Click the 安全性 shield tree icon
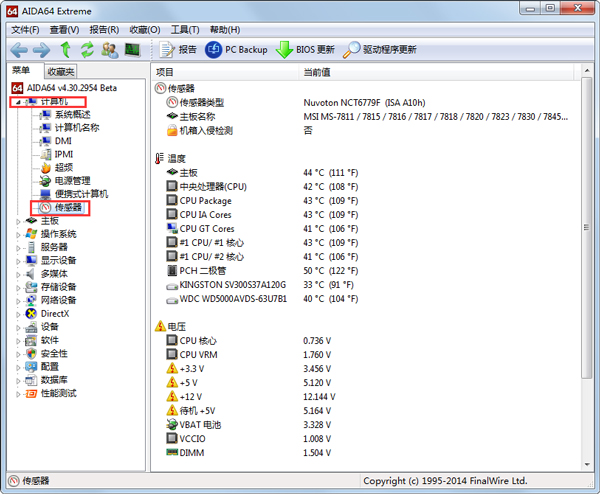Image resolution: width=600 pixels, height=494 pixels. point(31,354)
